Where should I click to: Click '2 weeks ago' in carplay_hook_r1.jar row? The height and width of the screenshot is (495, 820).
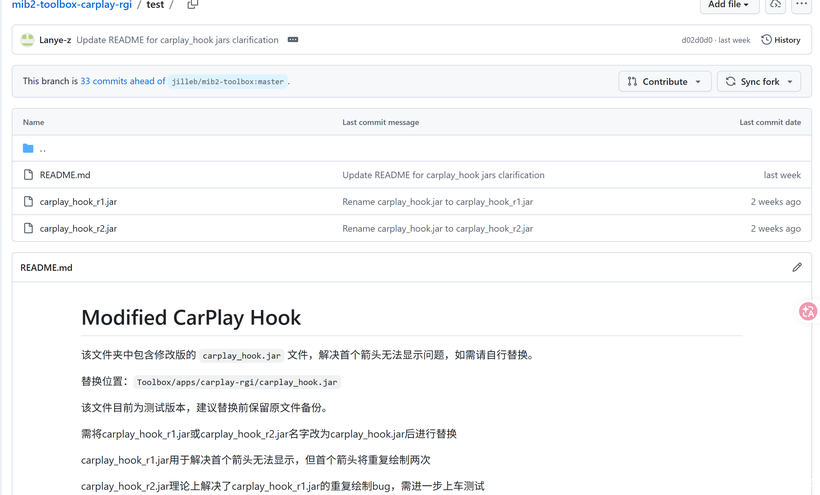click(776, 202)
